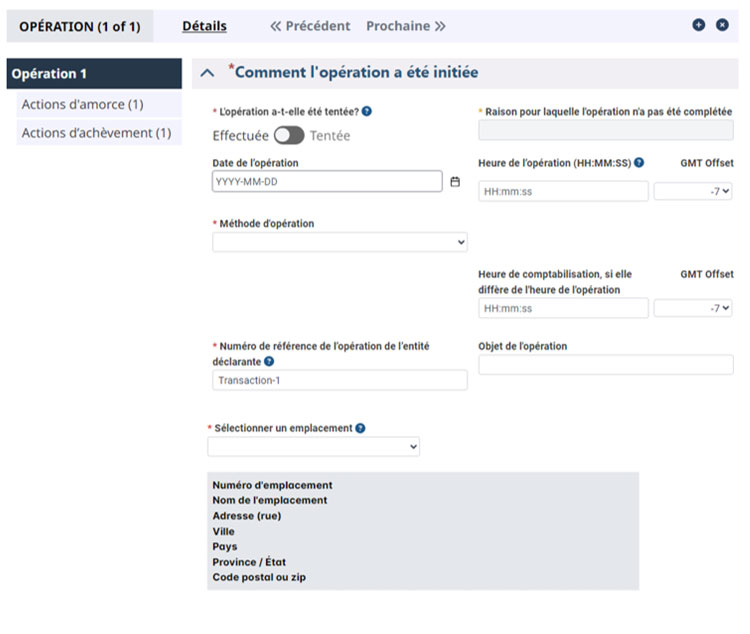This screenshot has width=750, height=634.
Task: Go to Précédent operation
Action: click(310, 26)
